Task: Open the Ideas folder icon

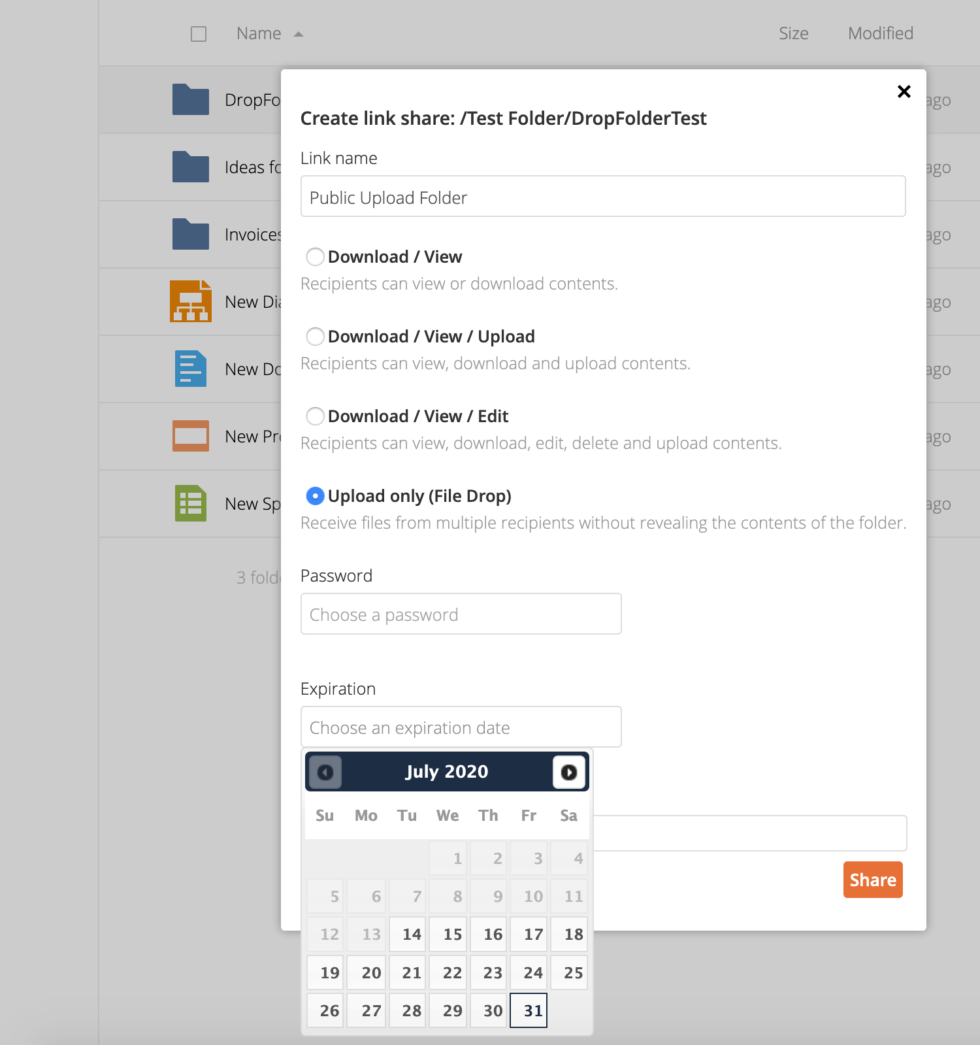Action: [x=190, y=166]
